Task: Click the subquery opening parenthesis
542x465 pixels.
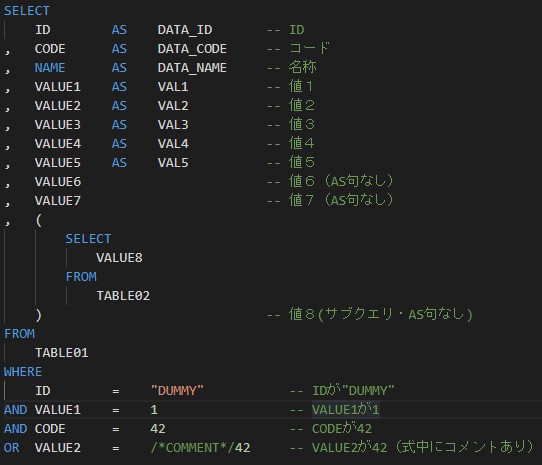Action: (39, 220)
